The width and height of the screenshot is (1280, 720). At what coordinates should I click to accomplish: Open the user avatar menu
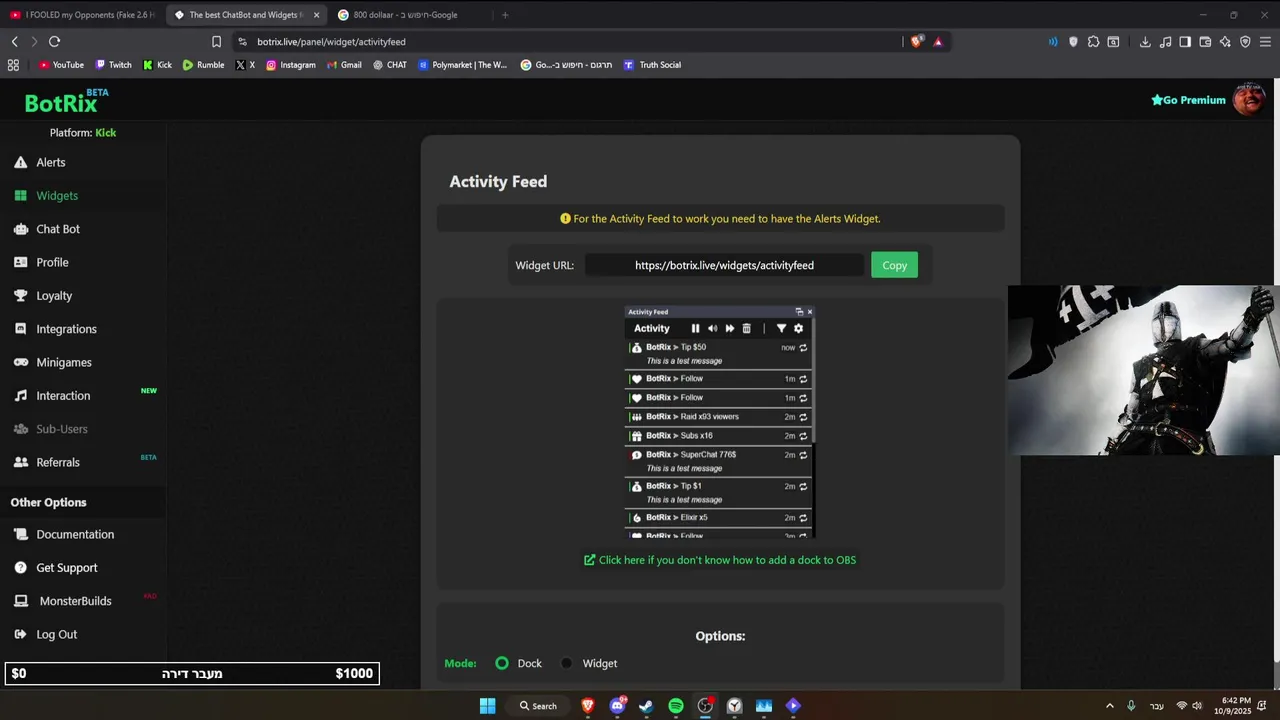tap(1248, 100)
